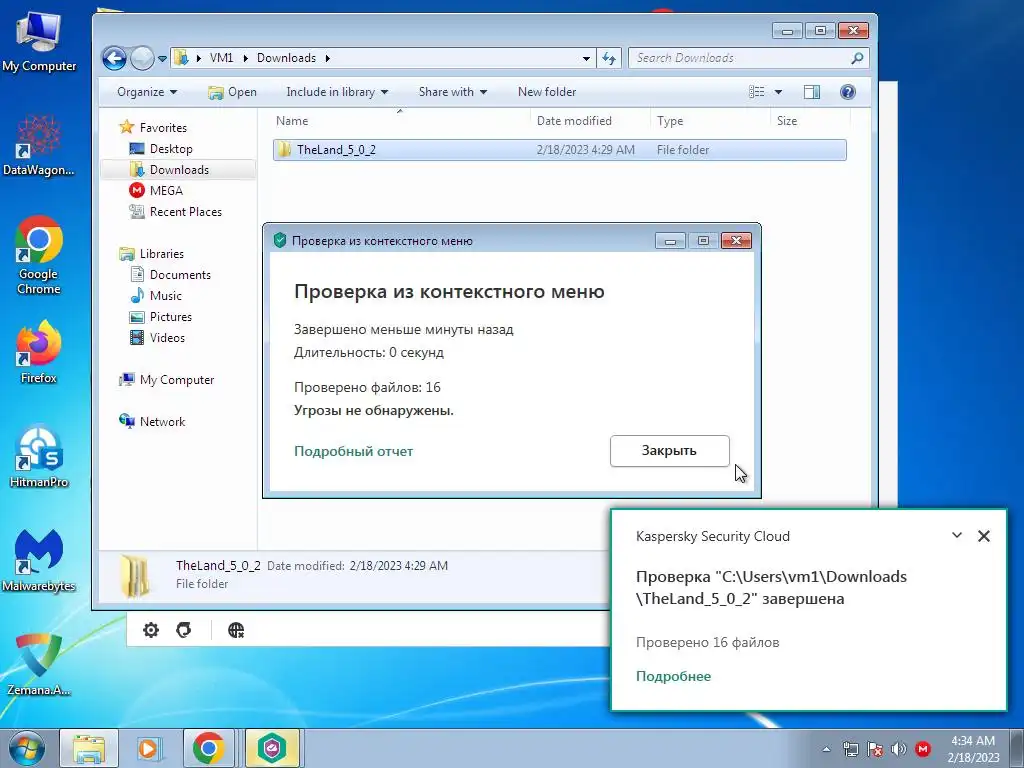Screen dimensions: 1024x768
Task: Click New folder in toolbar
Action: 547,92
